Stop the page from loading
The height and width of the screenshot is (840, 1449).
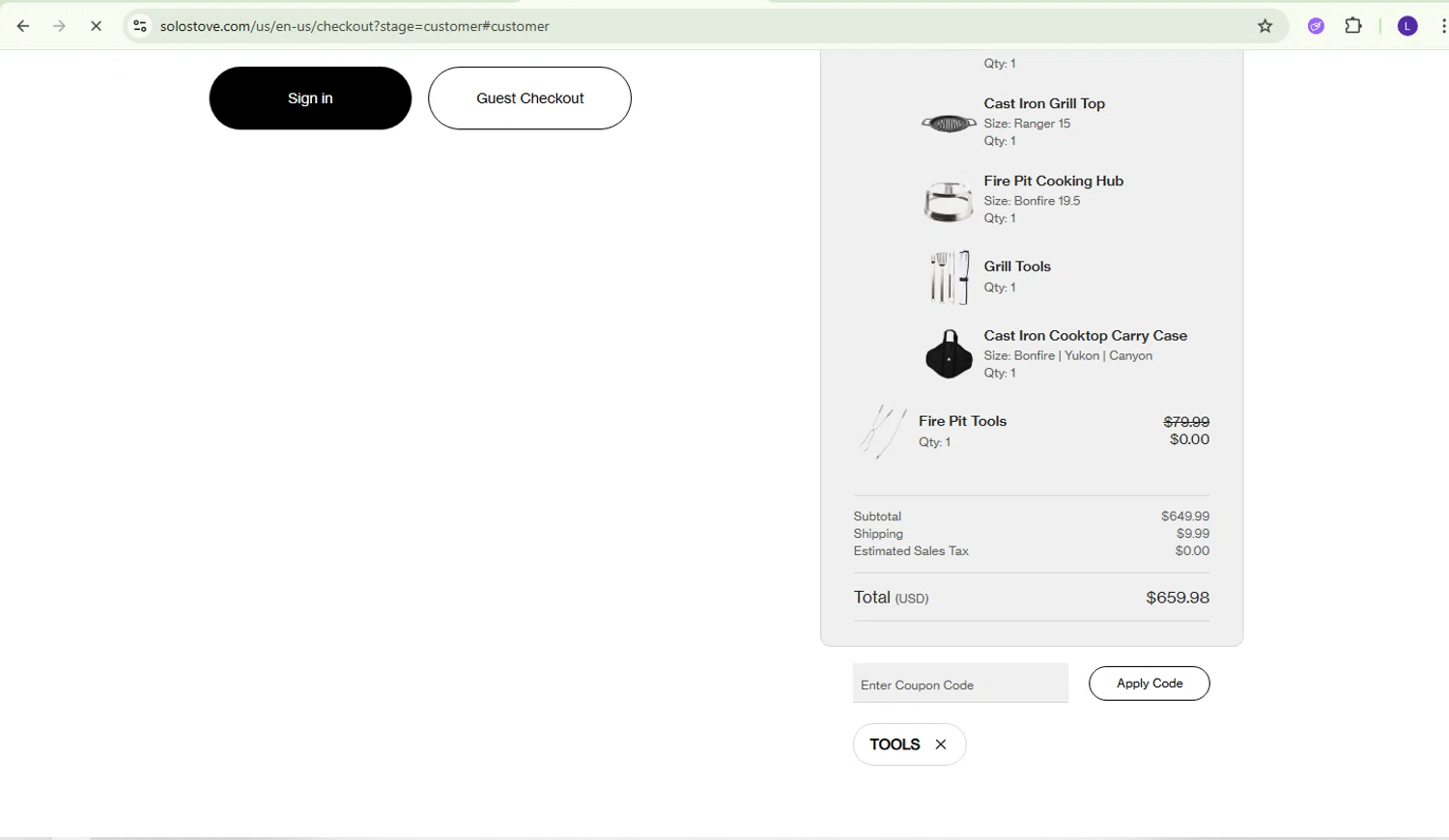click(96, 26)
